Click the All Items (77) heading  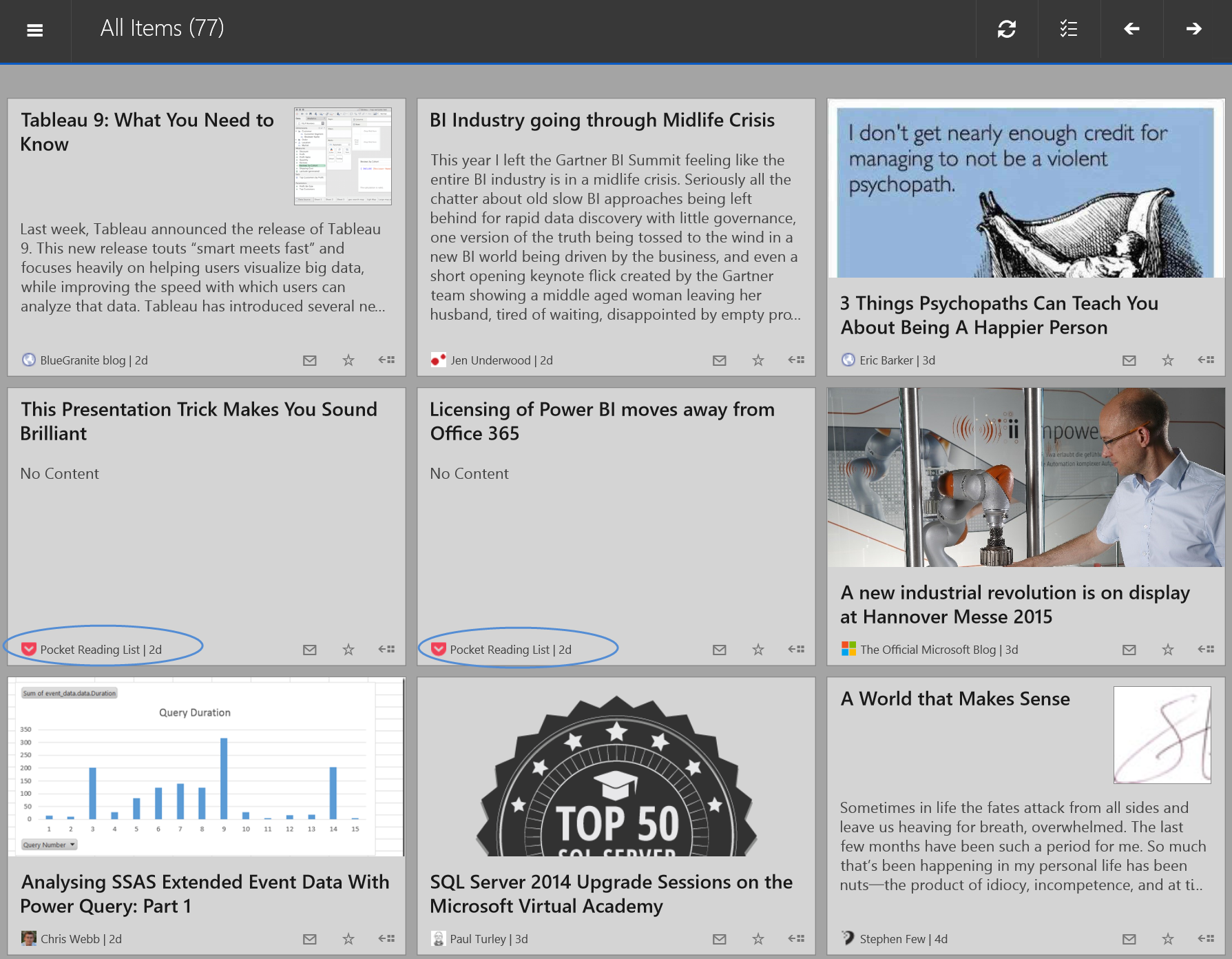[162, 28]
